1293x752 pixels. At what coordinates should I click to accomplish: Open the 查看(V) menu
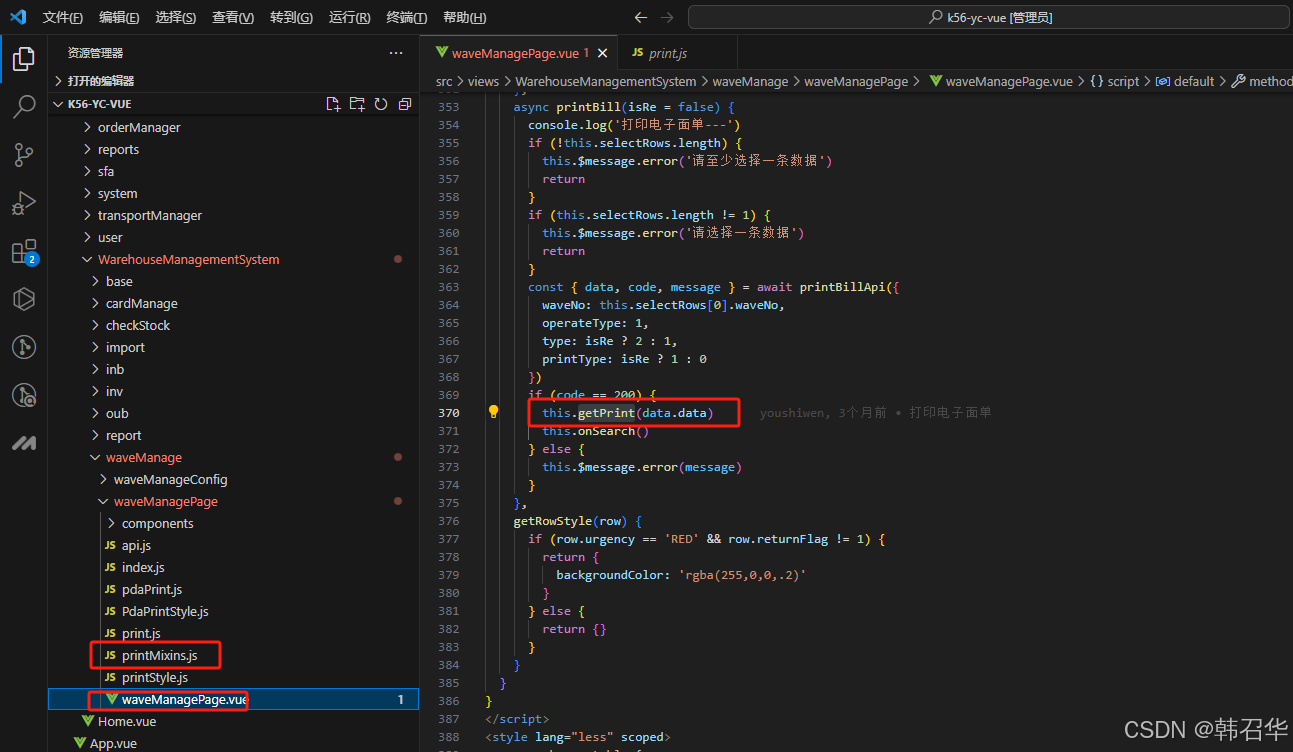coord(233,17)
